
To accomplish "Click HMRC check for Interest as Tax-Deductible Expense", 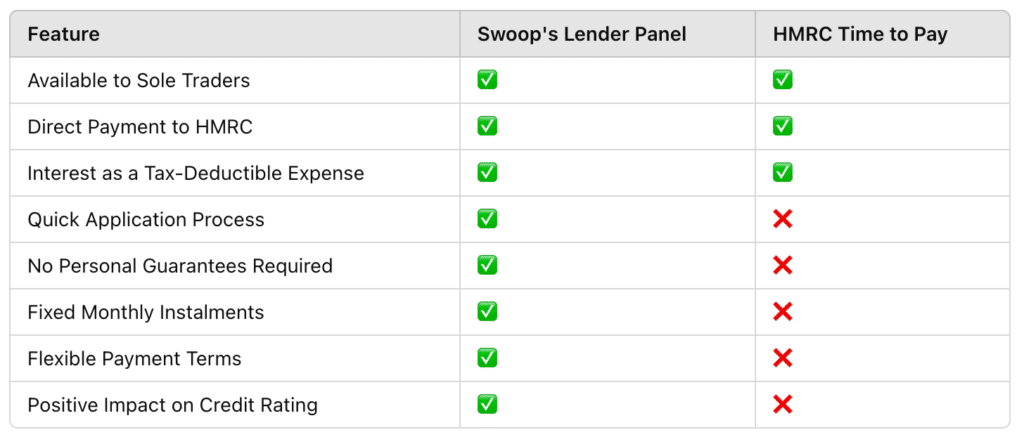I will 782,173.
